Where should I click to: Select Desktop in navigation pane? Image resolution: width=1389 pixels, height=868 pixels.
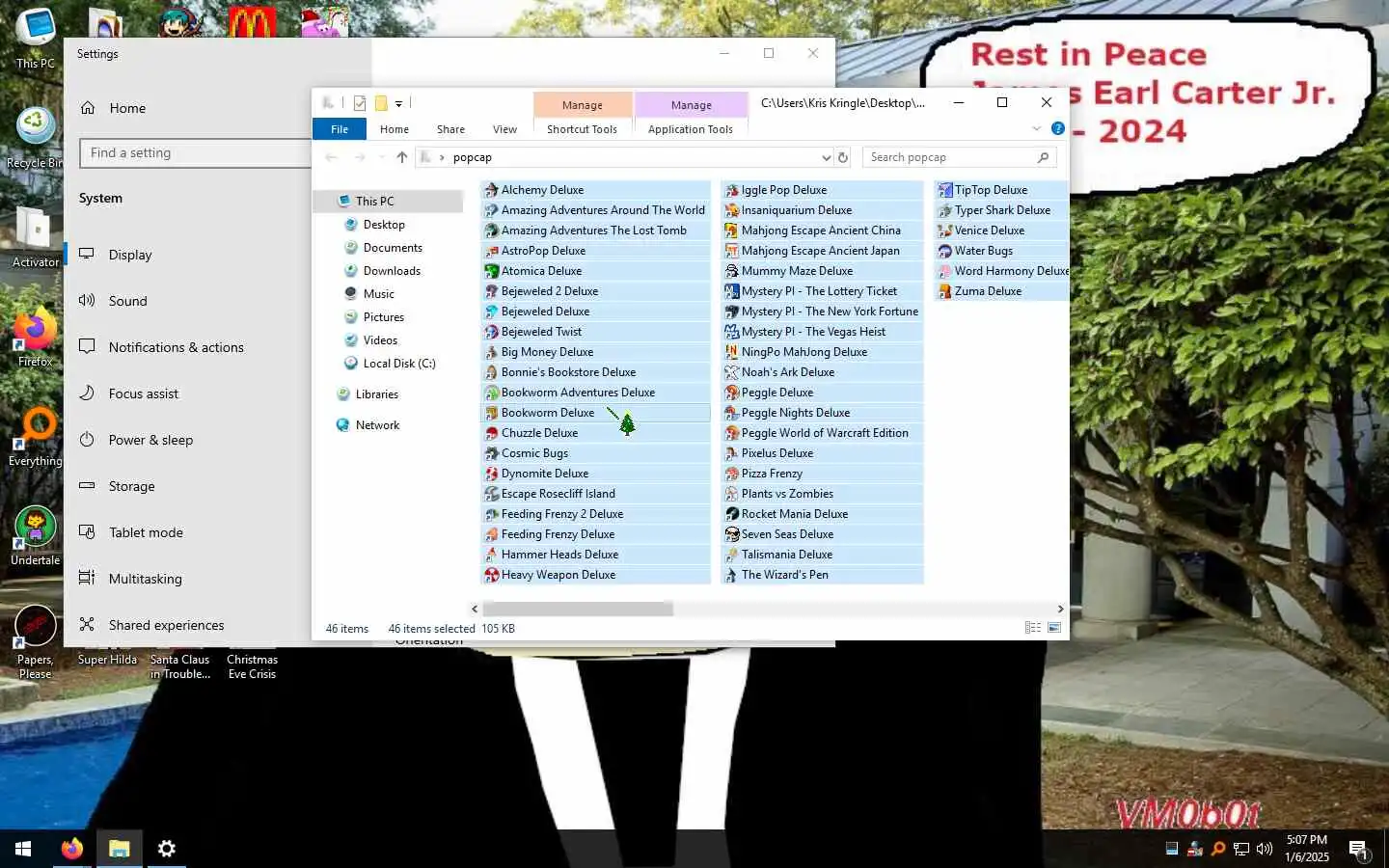(x=384, y=225)
